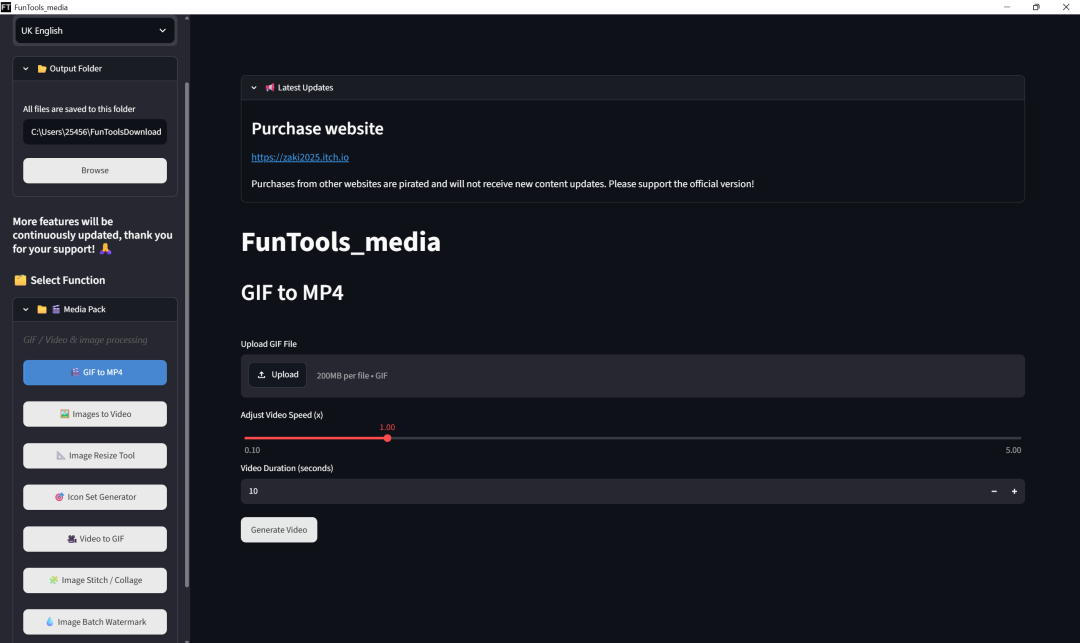Click the Generate Video button
Viewport: 1080px width, 643px height.
coord(279,530)
